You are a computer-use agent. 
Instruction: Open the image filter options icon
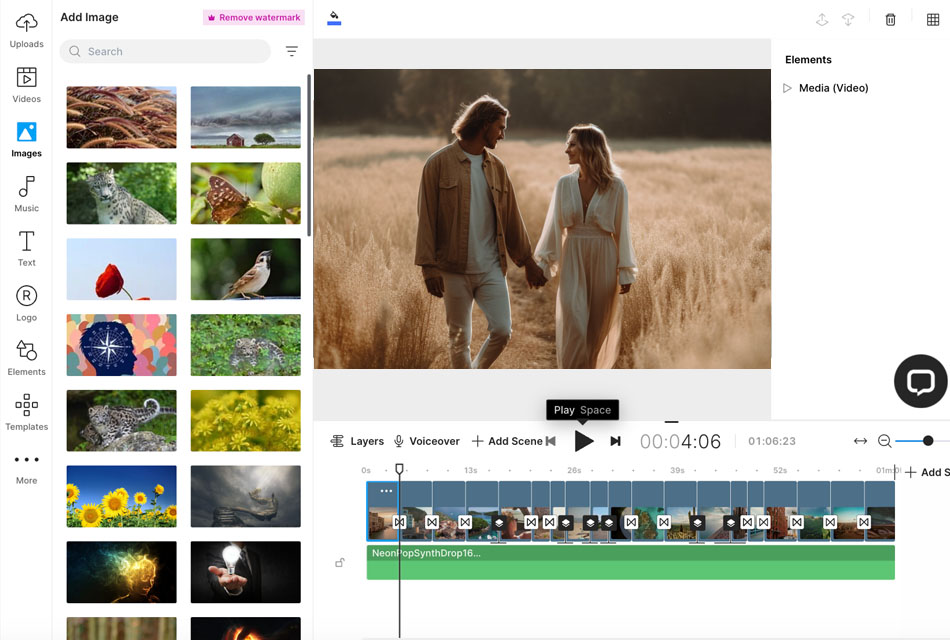pos(291,52)
